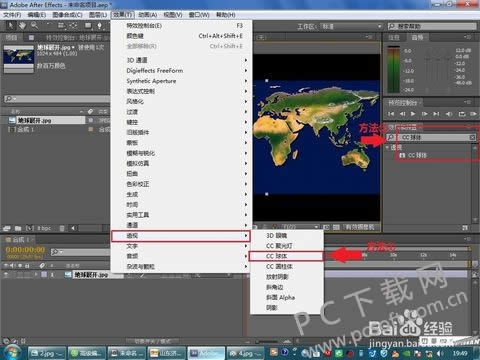This screenshot has width=480, height=360.
Task: Select the arrow Selection tool
Action: pos(11,25)
